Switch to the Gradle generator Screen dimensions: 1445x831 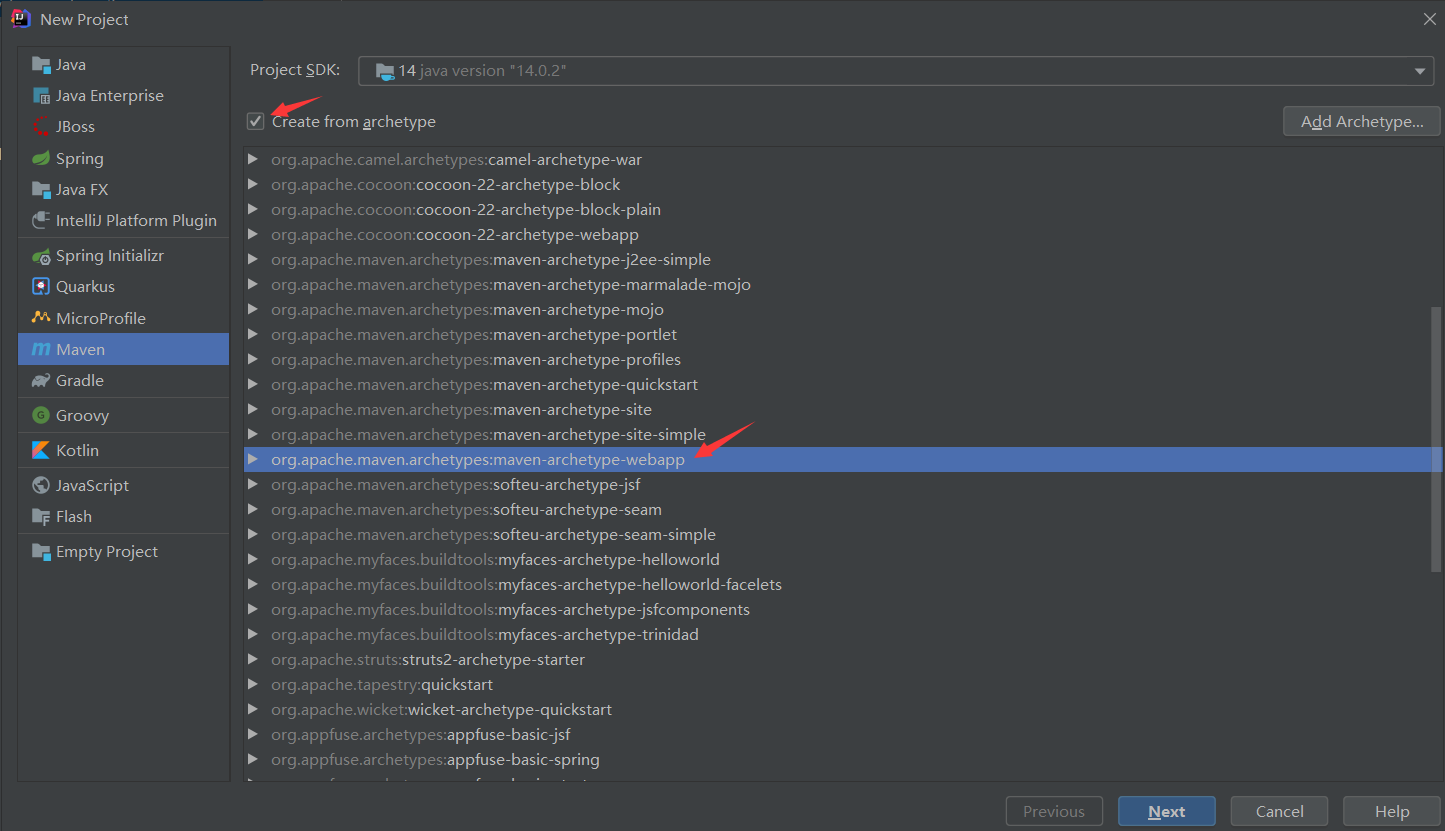click(78, 380)
